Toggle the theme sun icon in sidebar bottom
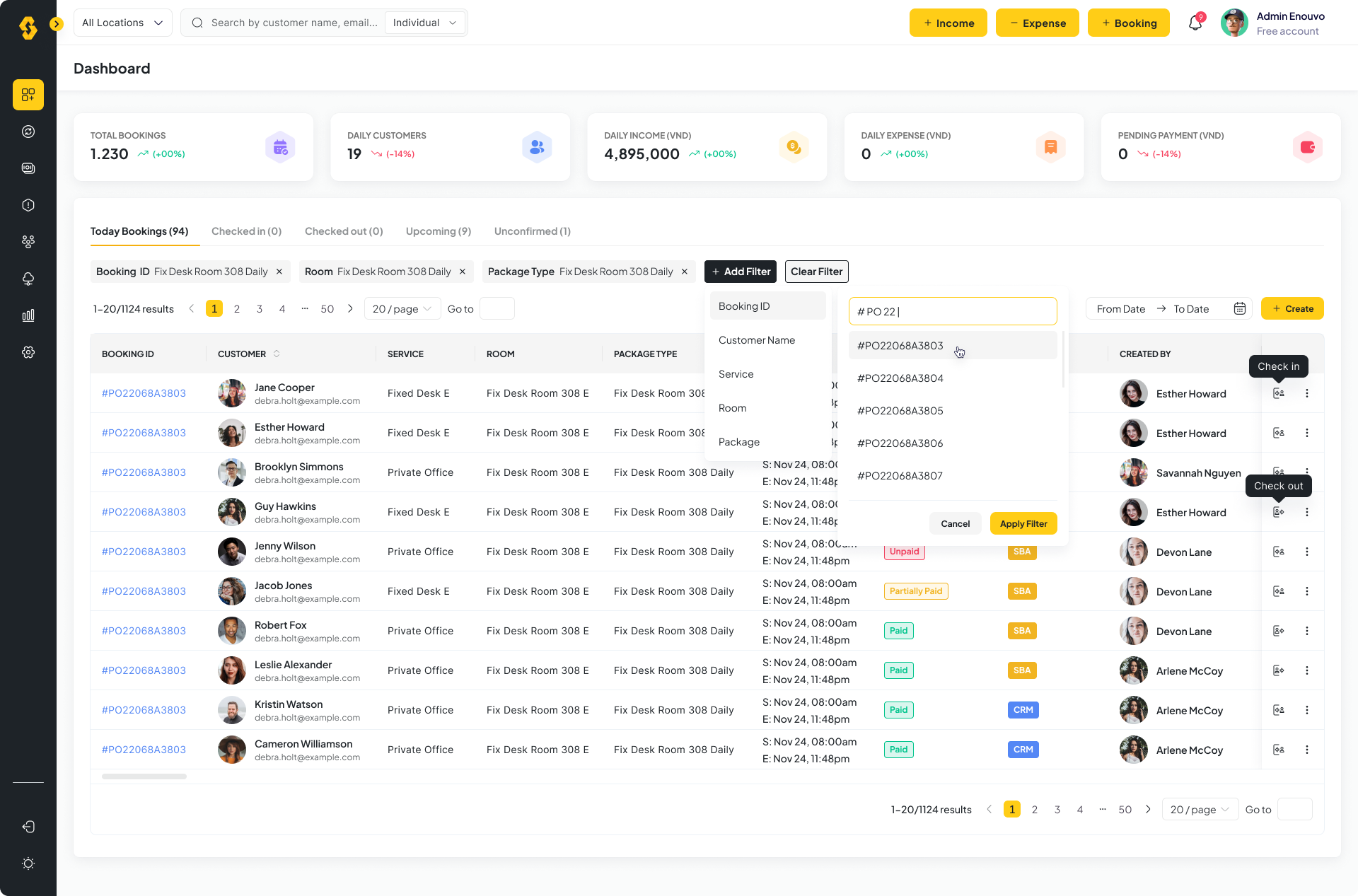The height and width of the screenshot is (896, 1358). (28, 863)
